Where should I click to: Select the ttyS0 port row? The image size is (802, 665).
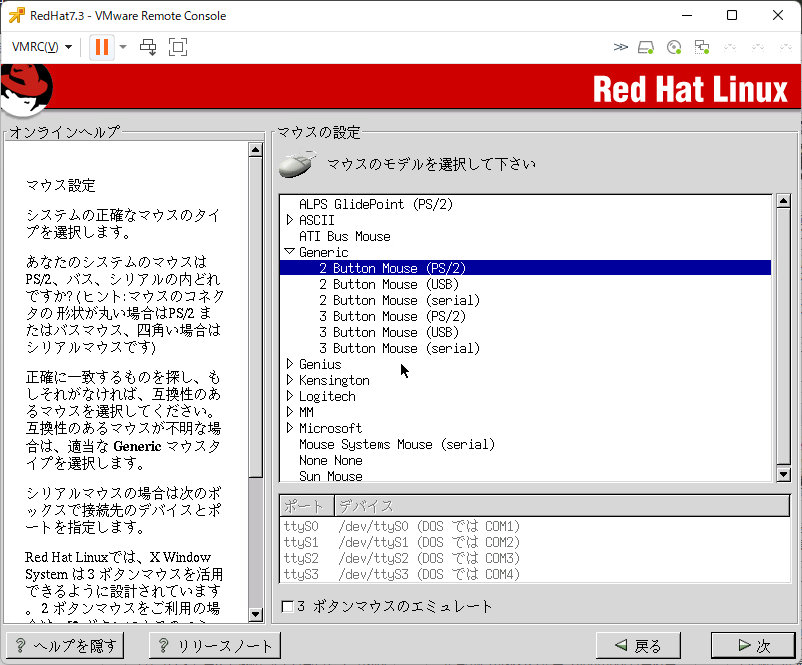(x=534, y=526)
